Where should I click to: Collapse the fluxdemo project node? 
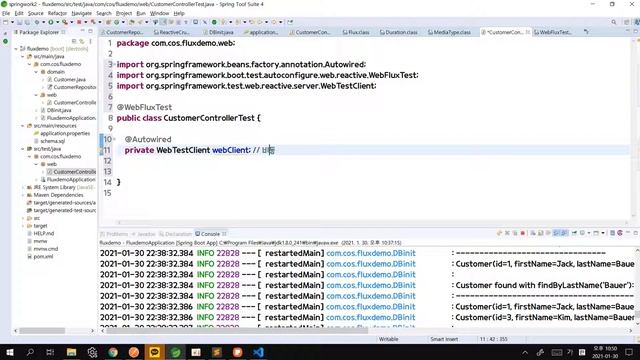(x=16, y=49)
